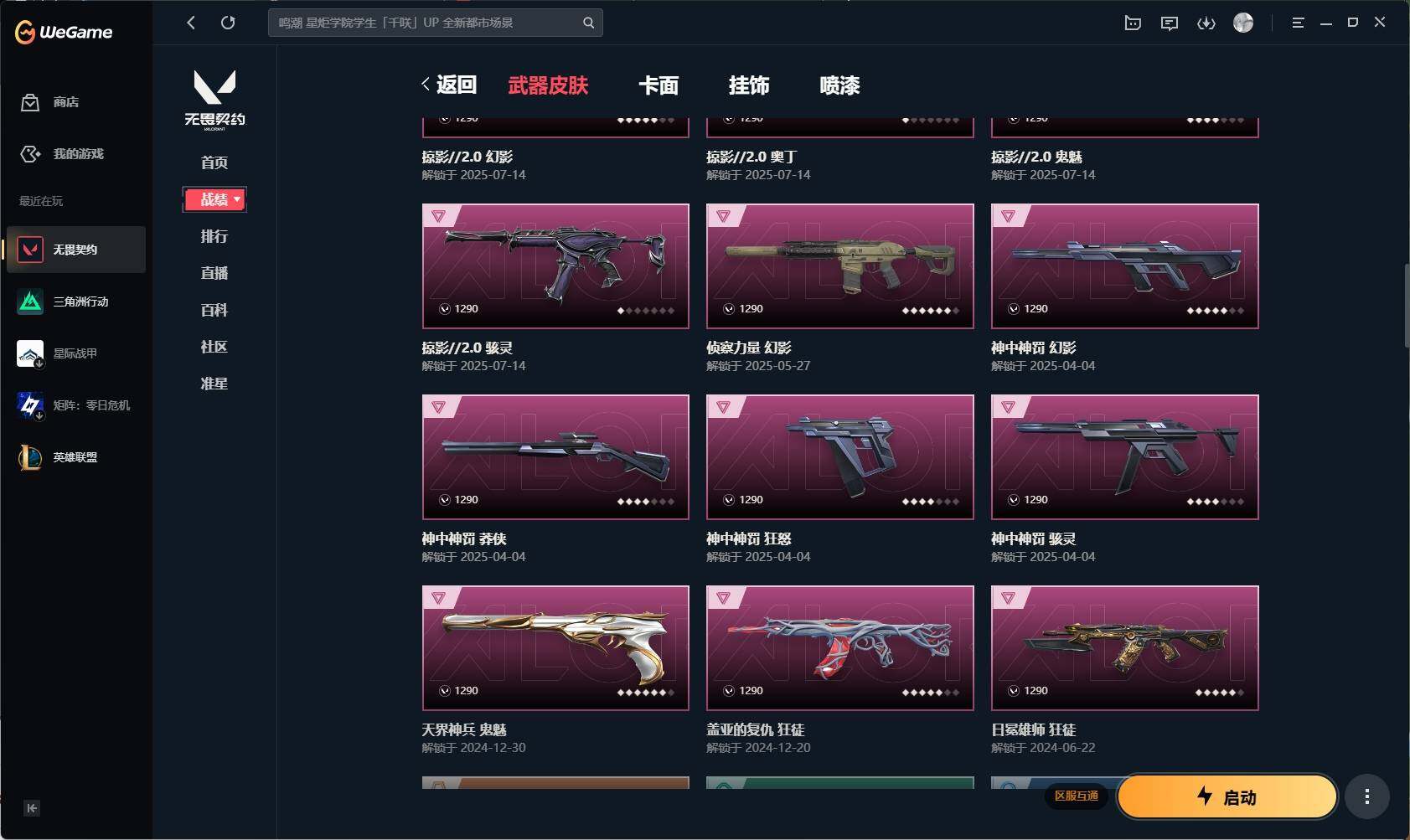Click the 返回 back link
1410x840 pixels.
coord(449,85)
